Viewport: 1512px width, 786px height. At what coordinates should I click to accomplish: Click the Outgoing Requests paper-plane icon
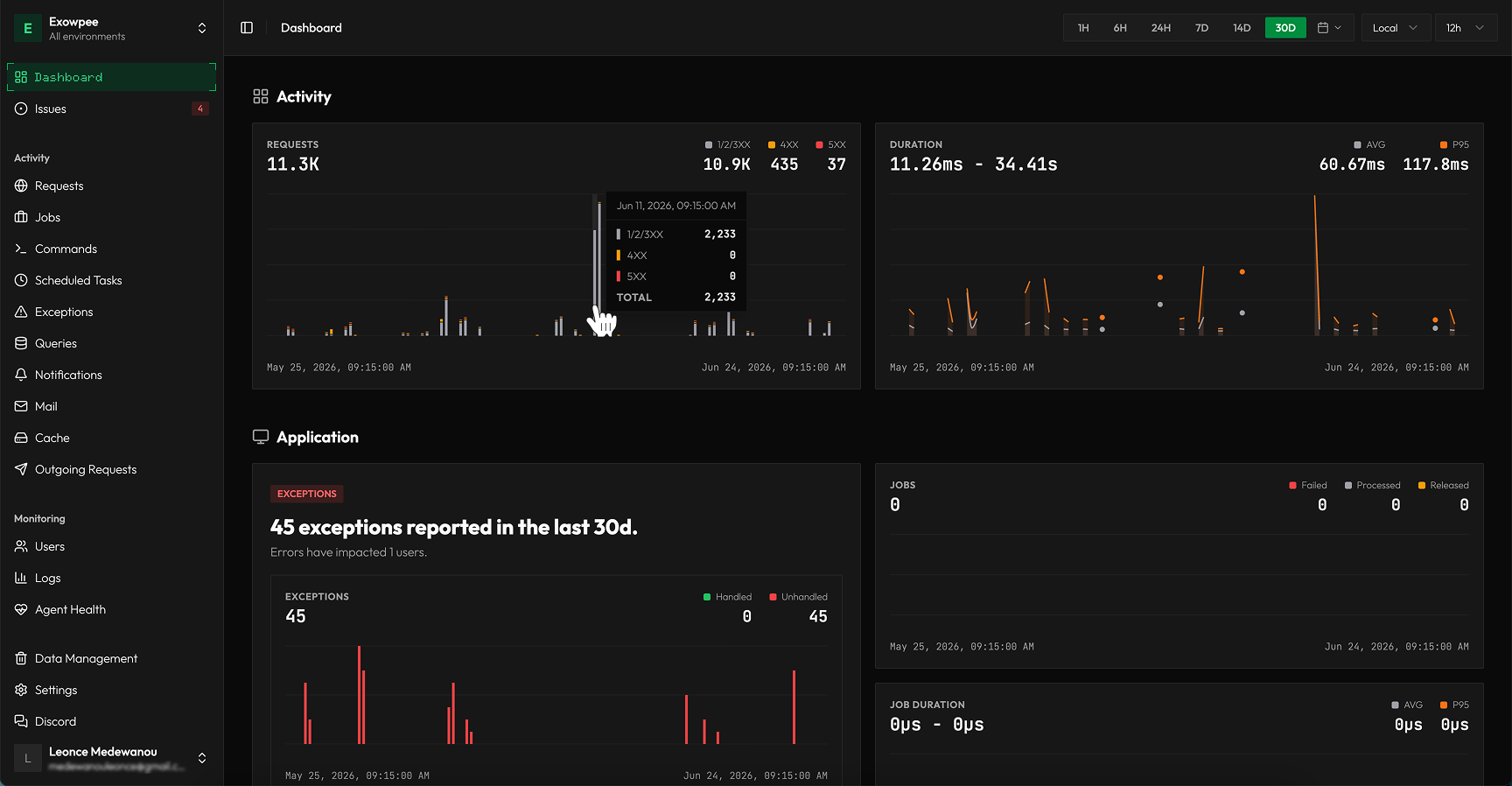click(21, 469)
